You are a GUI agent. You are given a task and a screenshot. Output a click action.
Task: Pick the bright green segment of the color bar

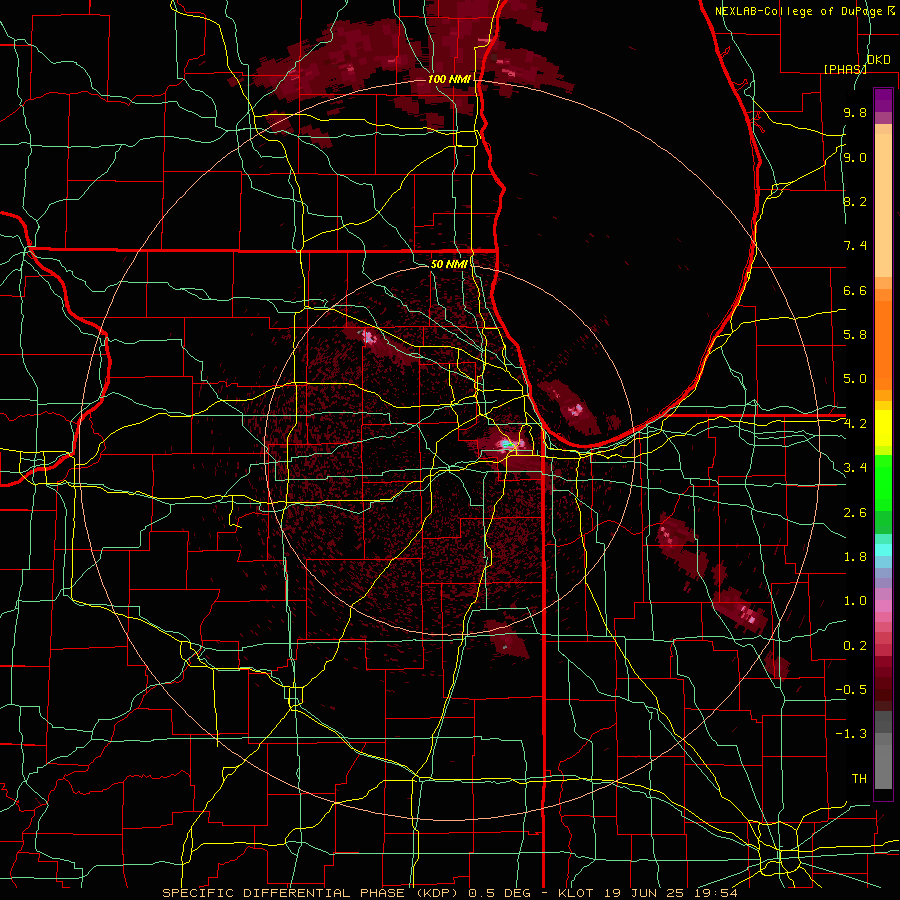coord(883,483)
